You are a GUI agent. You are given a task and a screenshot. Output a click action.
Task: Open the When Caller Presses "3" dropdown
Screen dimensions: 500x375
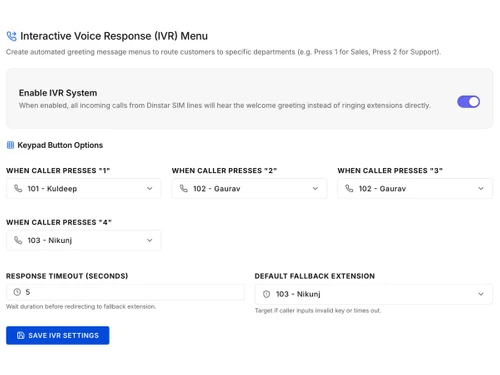pyautogui.click(x=415, y=189)
